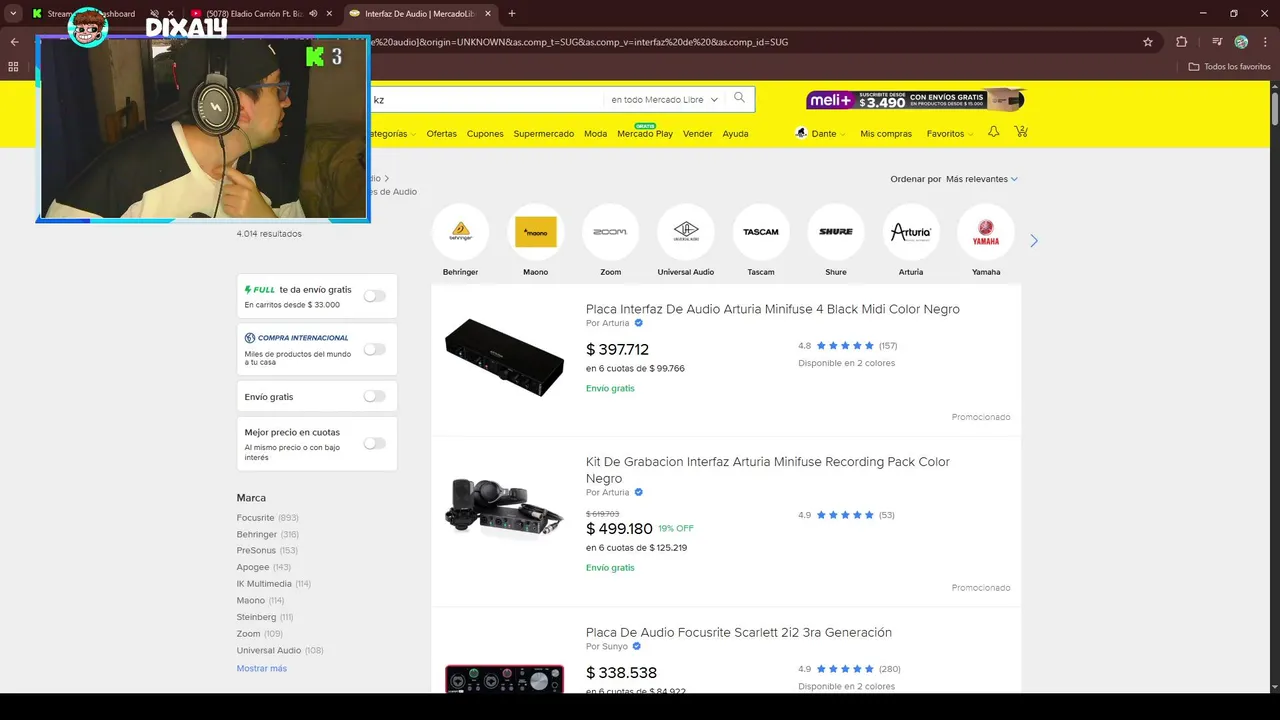This screenshot has width=1280, height=720.
Task: Click the verified badge next to Sunyo
Action: tap(636, 647)
